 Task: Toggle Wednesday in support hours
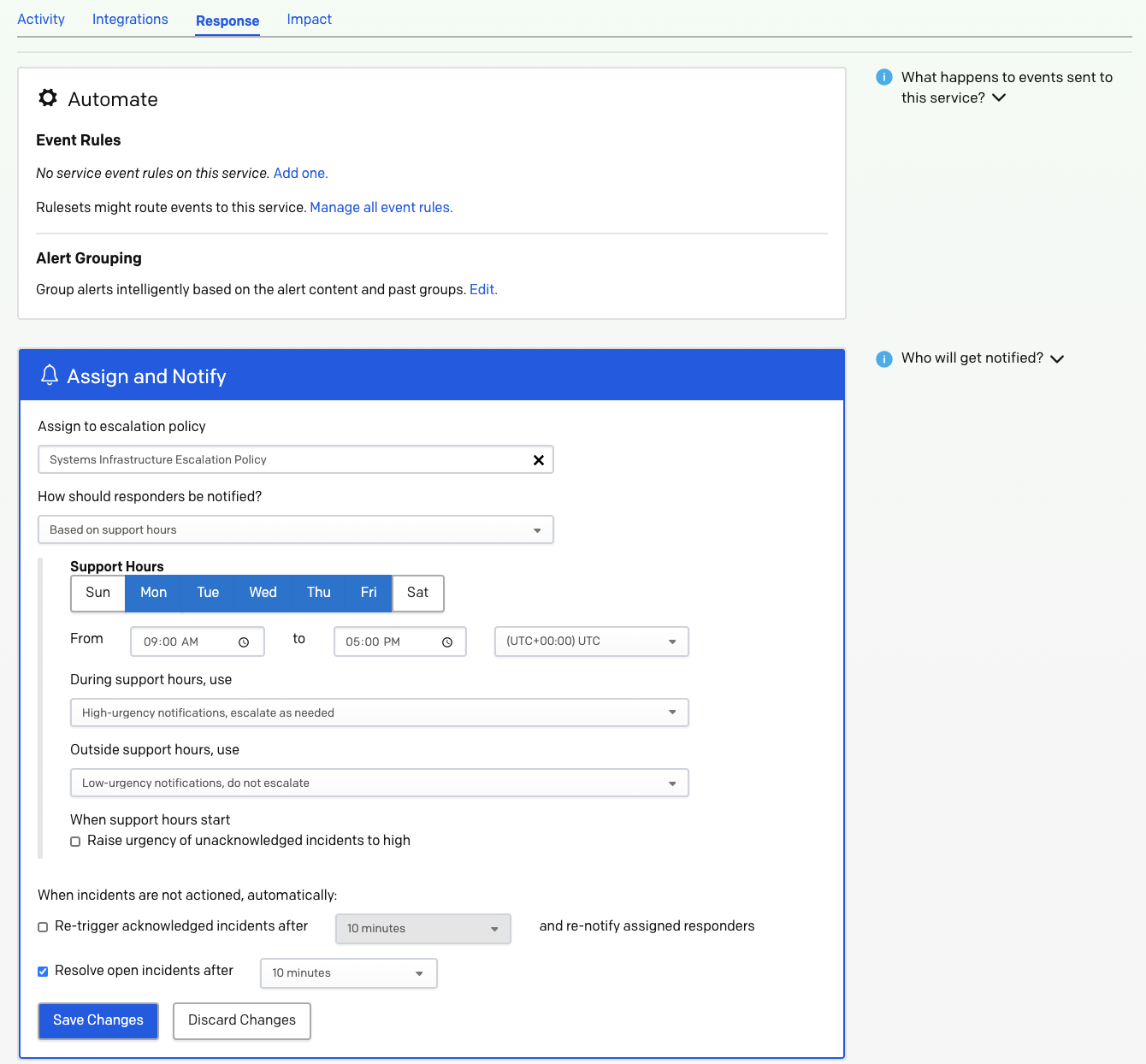(x=263, y=593)
